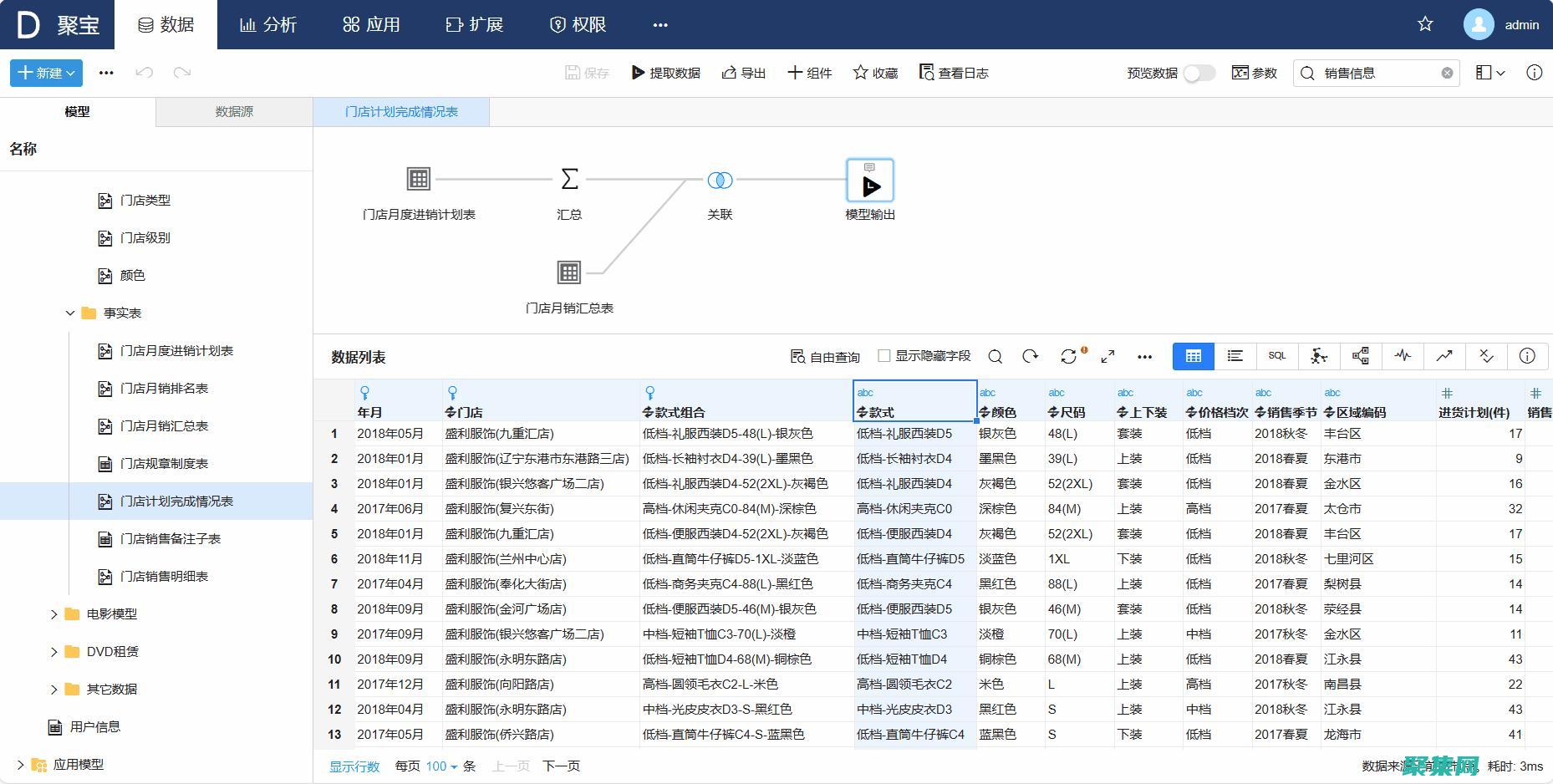The image size is (1553, 784).
Task: Open 参数 parameters panel
Action: coord(1254,73)
